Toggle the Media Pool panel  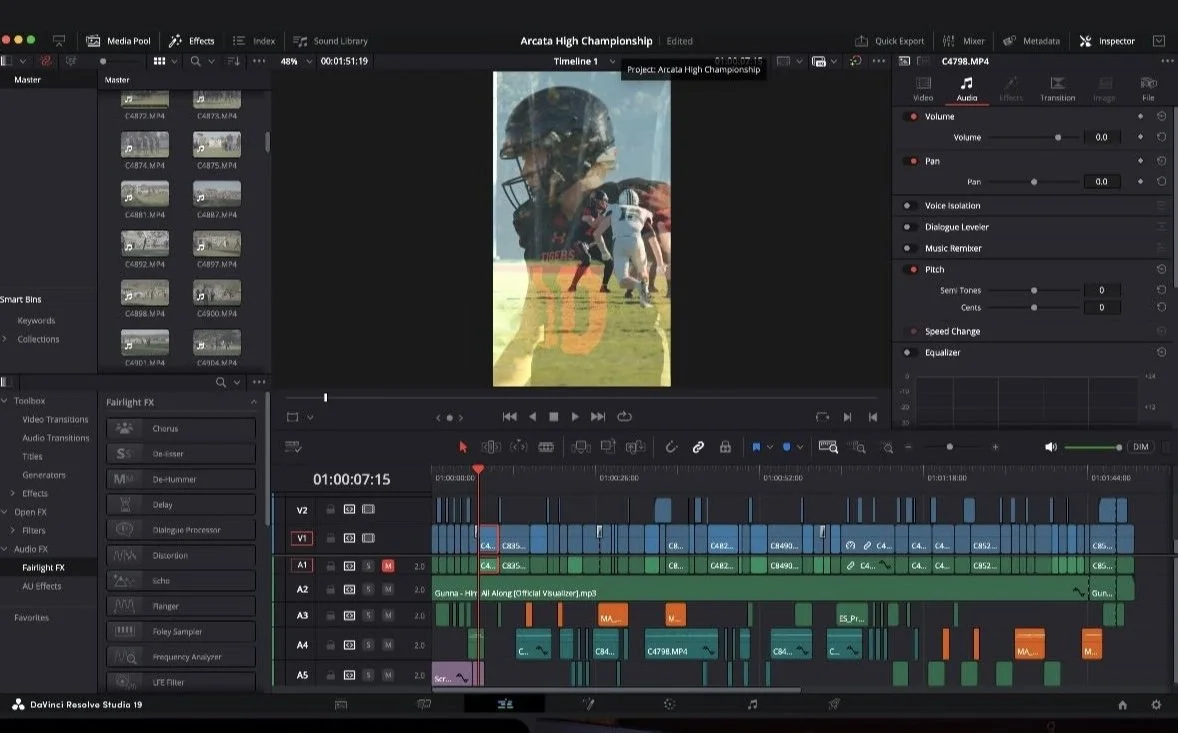coord(119,41)
